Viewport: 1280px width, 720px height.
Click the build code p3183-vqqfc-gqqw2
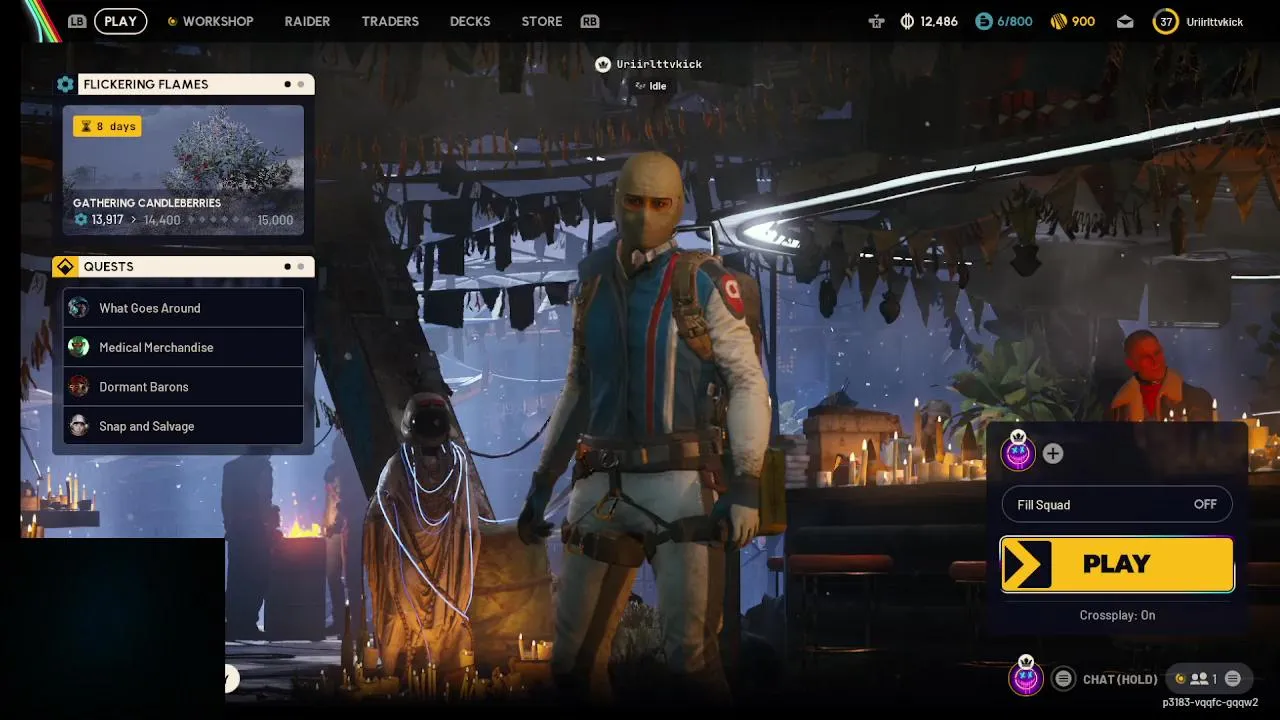point(1210,702)
